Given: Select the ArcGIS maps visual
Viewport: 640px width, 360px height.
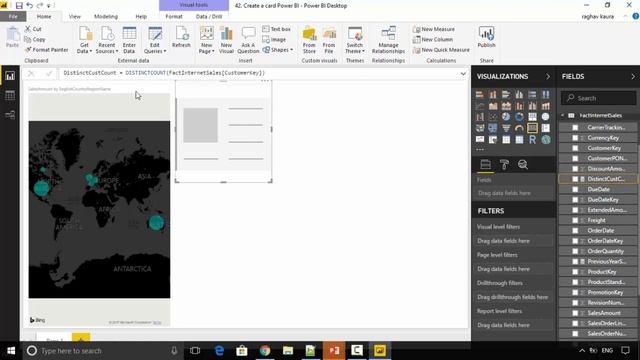Looking at the screenshot, I should click(545, 140).
